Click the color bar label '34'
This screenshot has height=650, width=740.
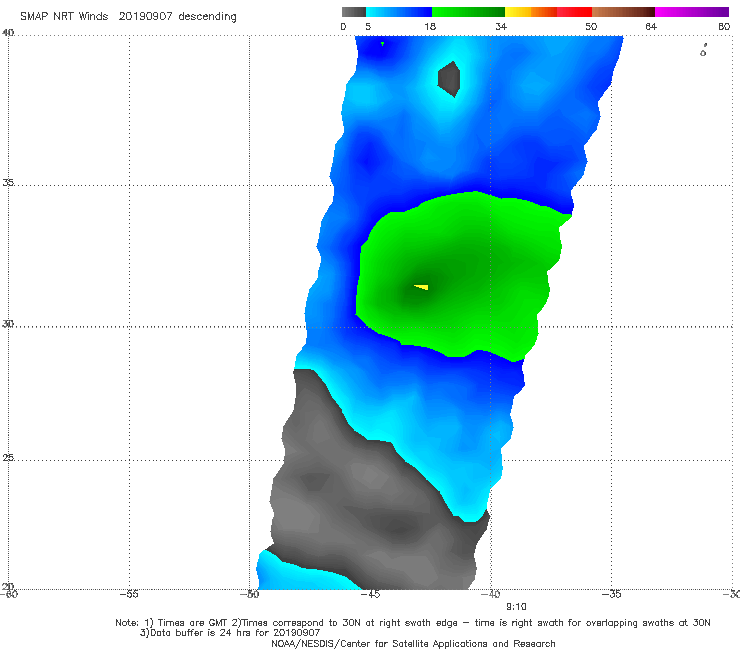pyautogui.click(x=501, y=27)
